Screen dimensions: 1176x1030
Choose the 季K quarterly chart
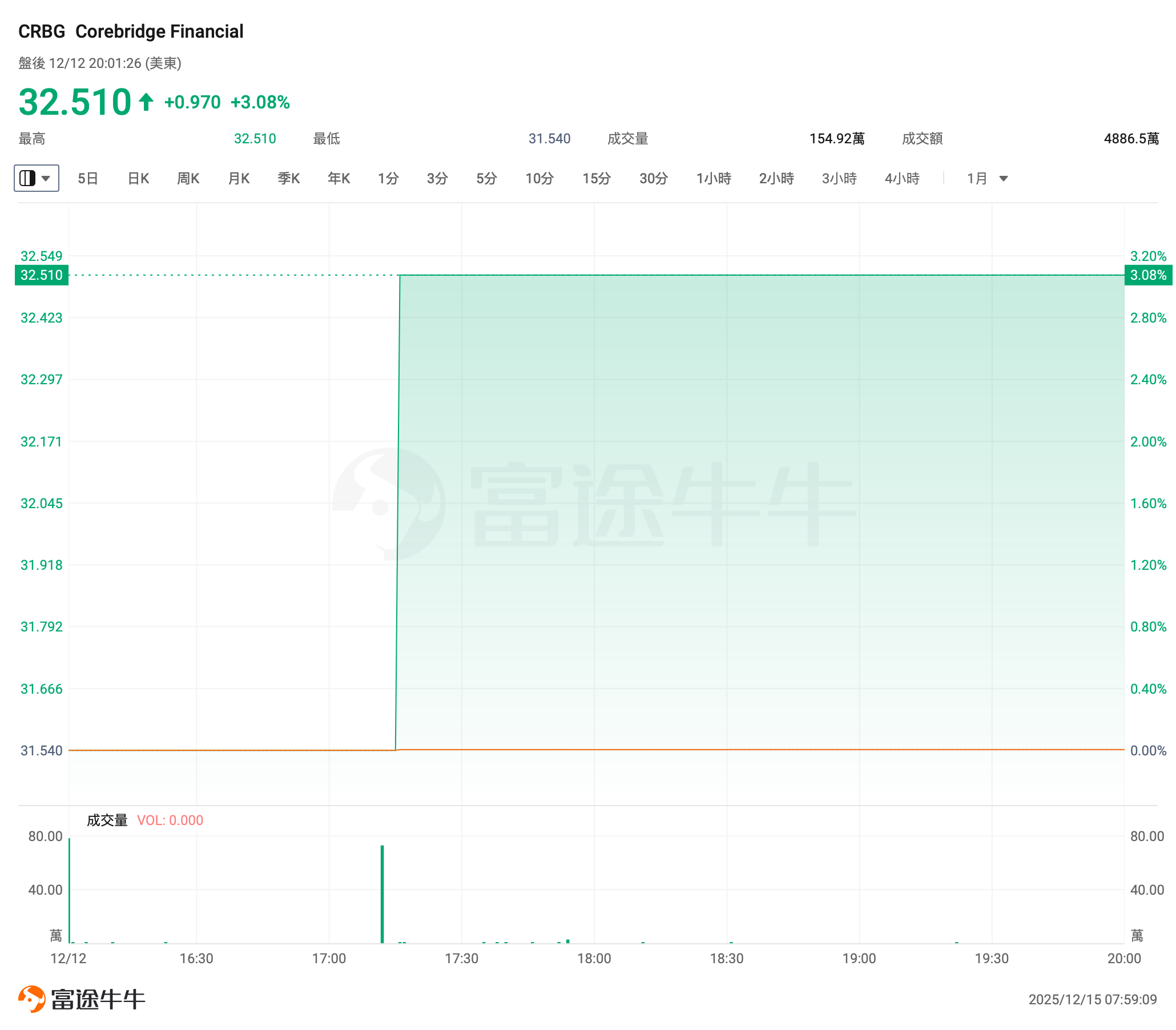[x=288, y=178]
